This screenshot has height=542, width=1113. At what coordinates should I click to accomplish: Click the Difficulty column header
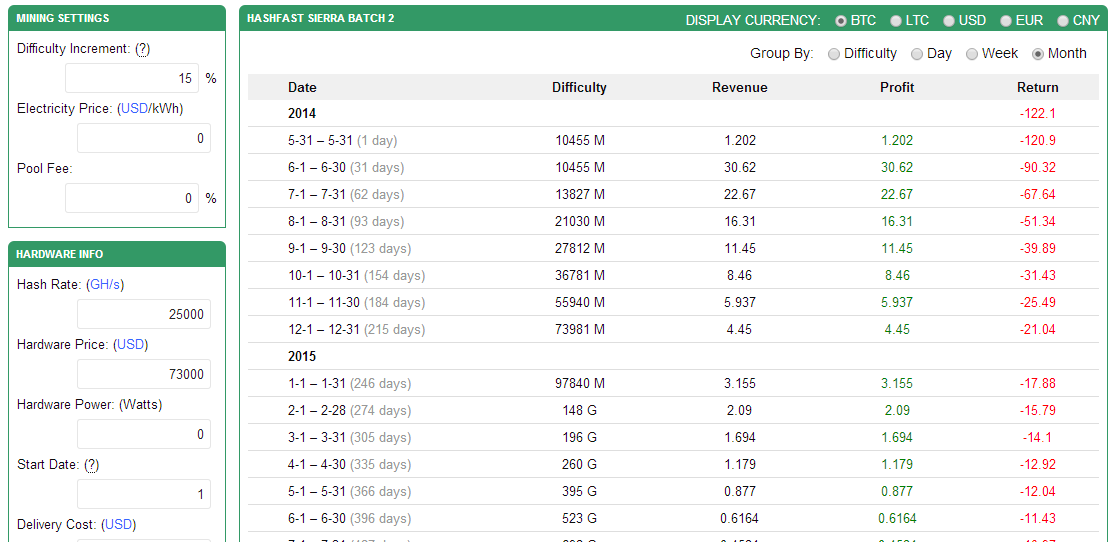click(579, 87)
